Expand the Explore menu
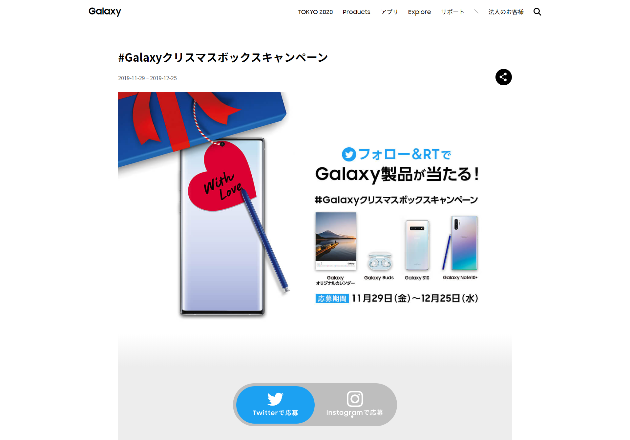Image resolution: width=630 pixels, height=440 pixels. point(419,12)
